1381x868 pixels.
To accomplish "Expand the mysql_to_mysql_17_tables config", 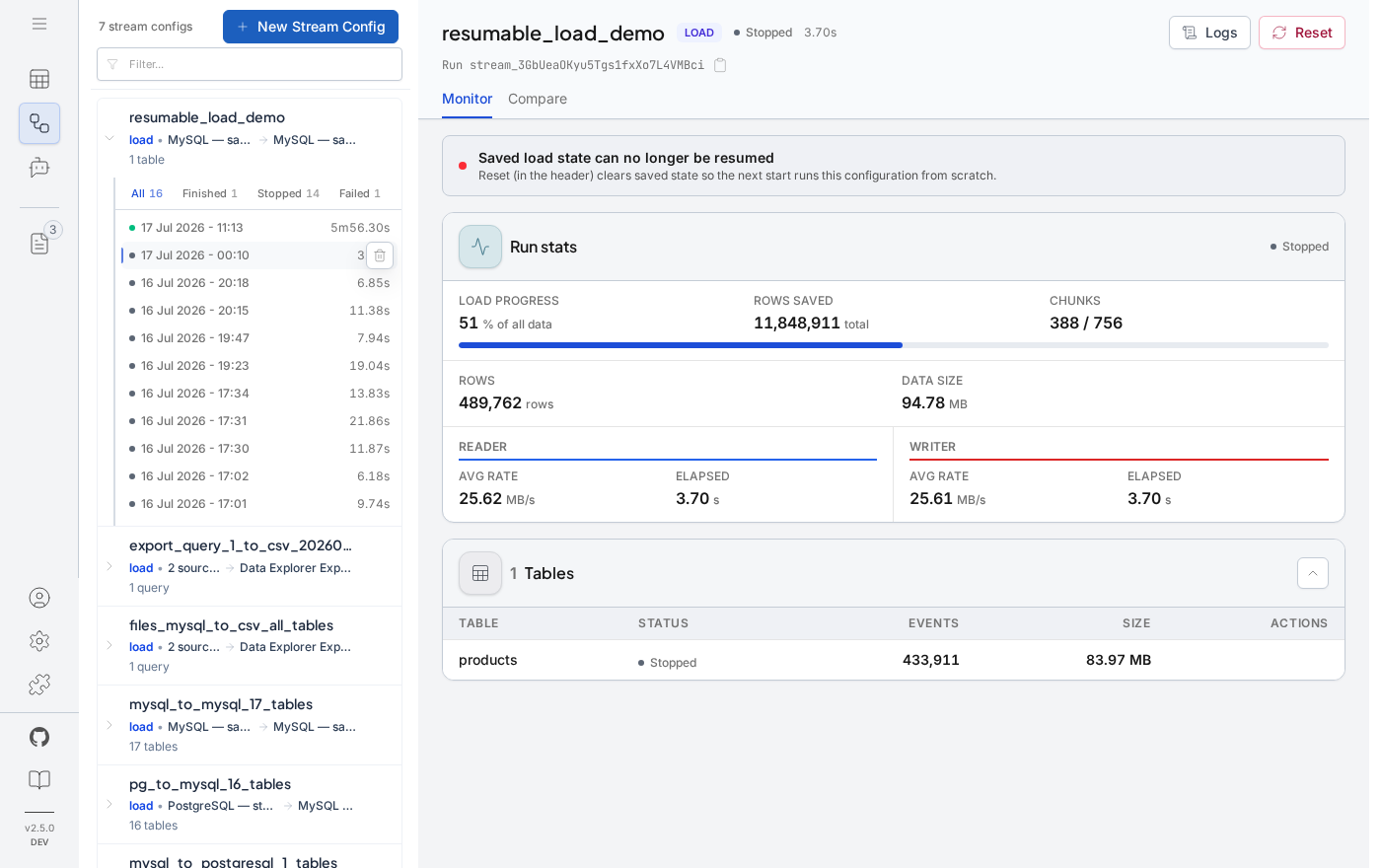I will click(x=109, y=725).
